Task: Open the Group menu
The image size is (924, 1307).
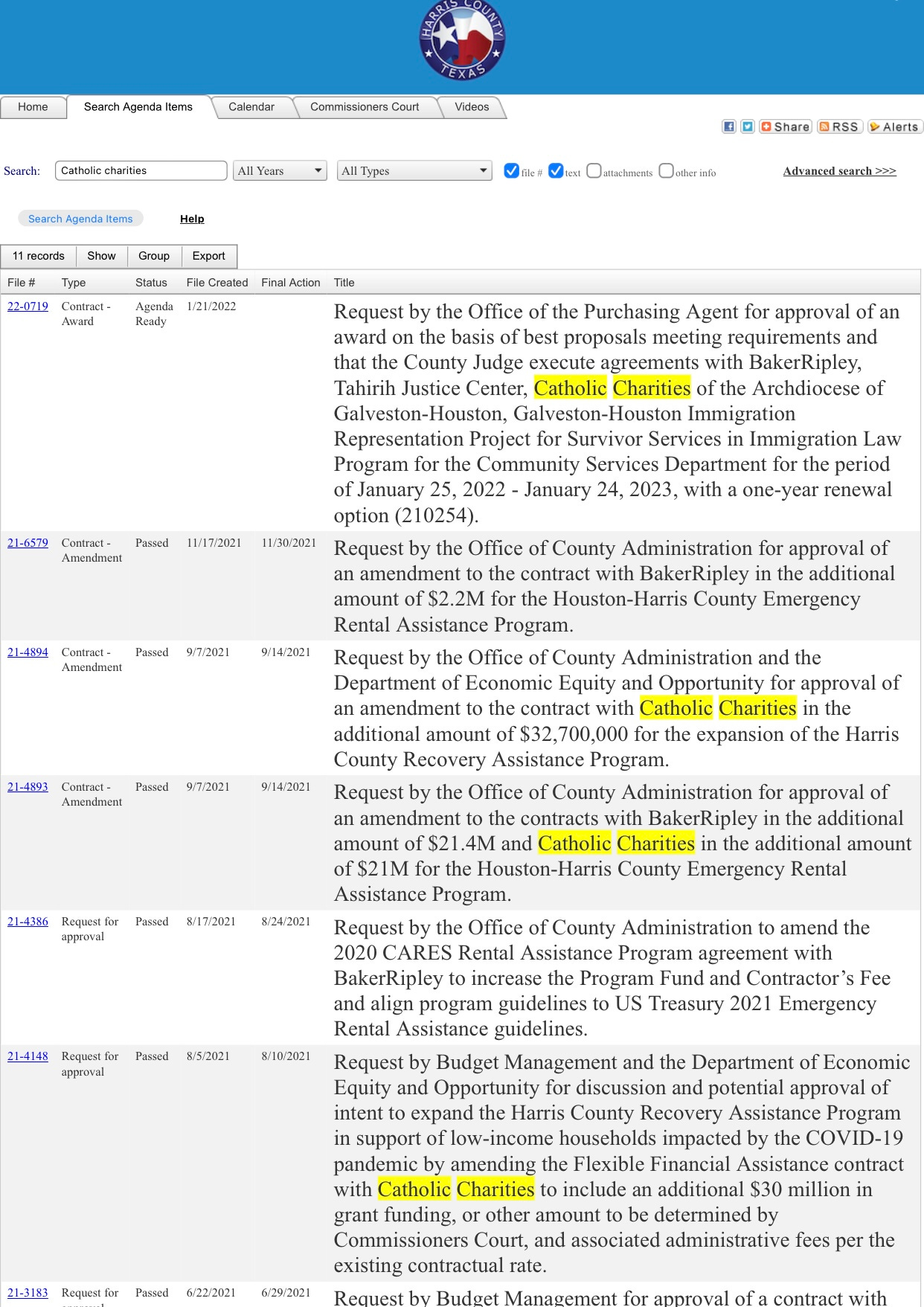Action: pos(154,256)
